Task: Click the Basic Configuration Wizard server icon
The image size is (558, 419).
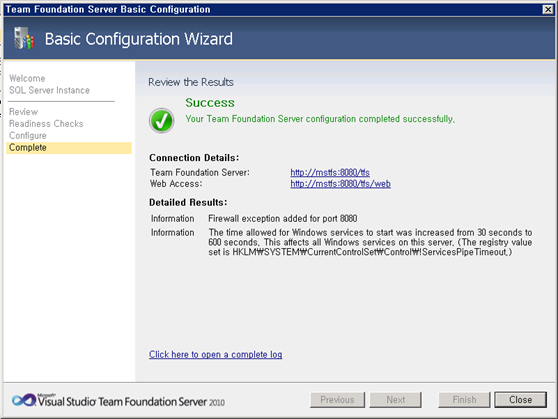Action: coord(24,38)
